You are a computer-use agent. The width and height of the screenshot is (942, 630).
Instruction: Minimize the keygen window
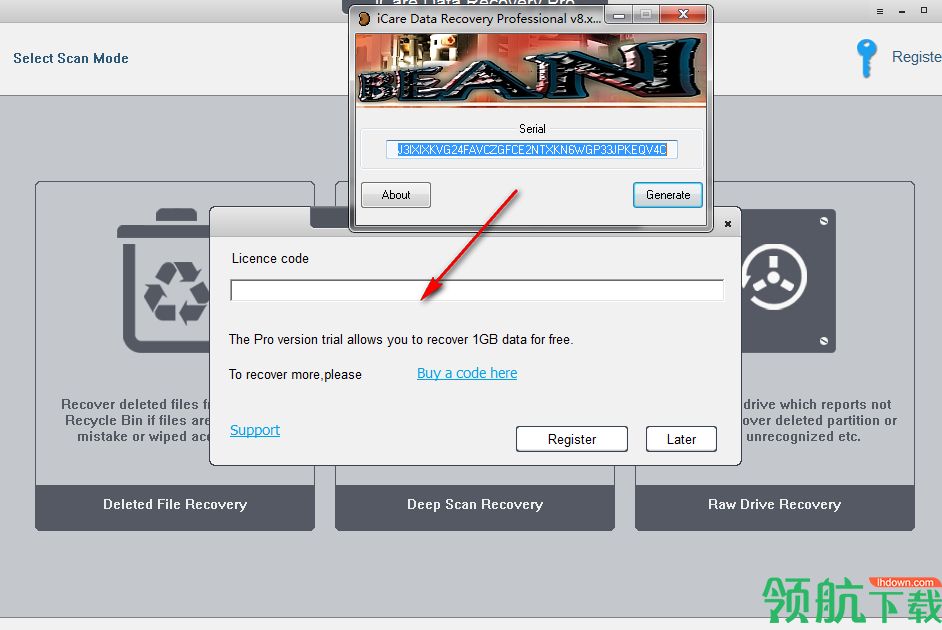click(619, 14)
